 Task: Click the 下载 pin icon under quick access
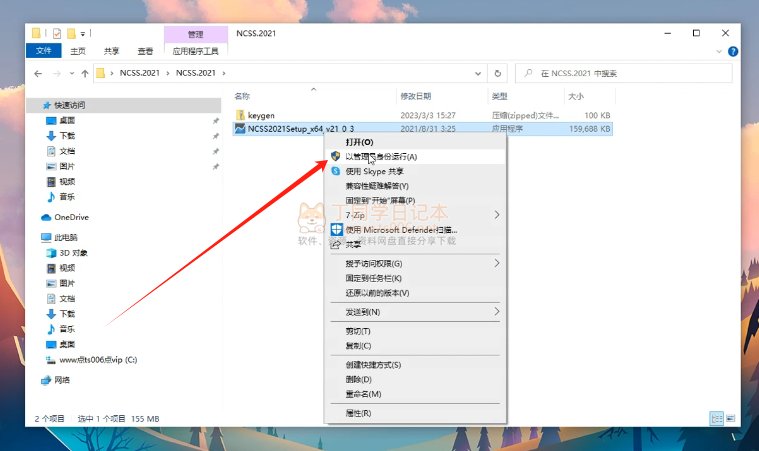point(215,136)
